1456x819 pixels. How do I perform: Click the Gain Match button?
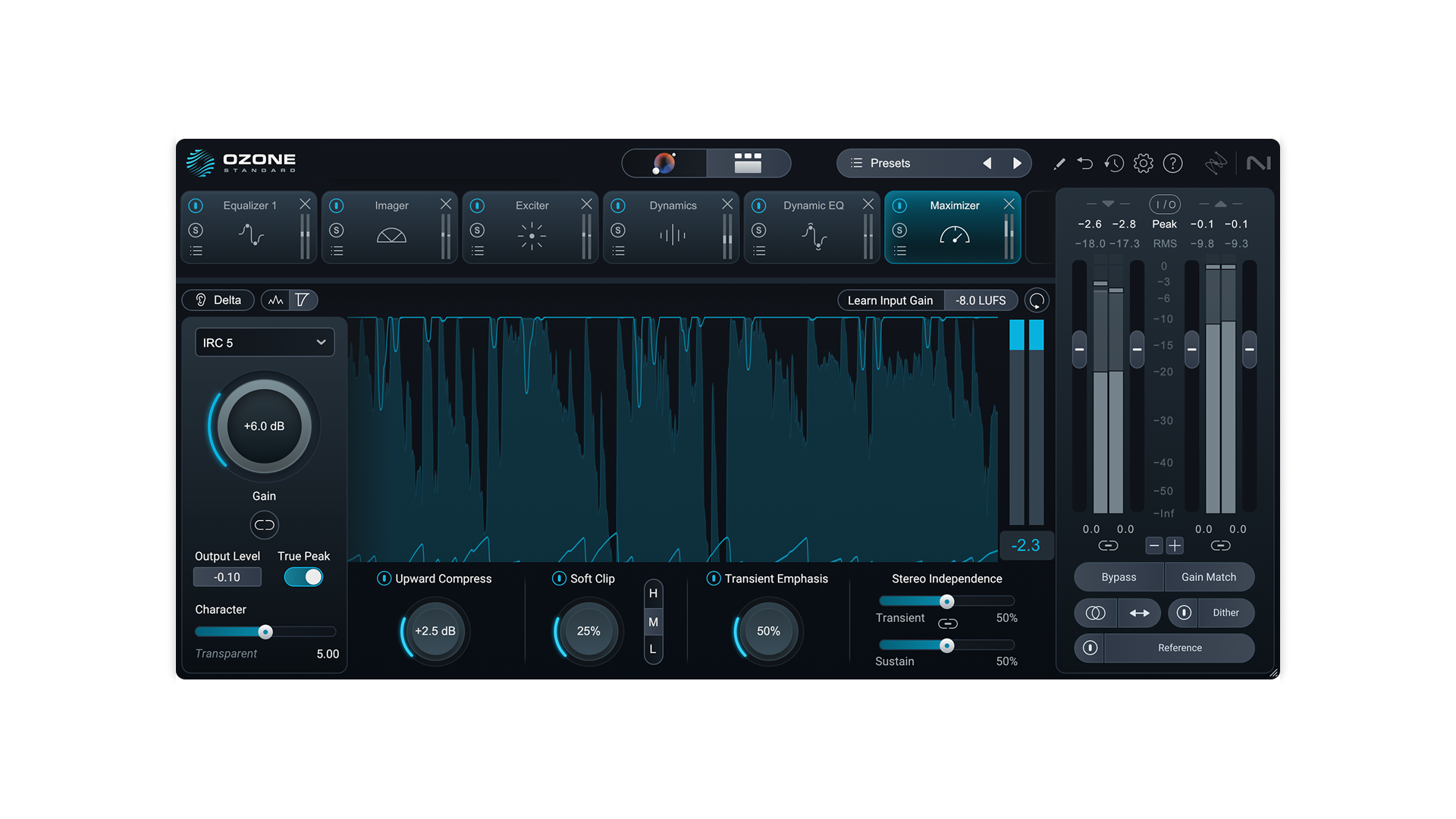point(1209,576)
